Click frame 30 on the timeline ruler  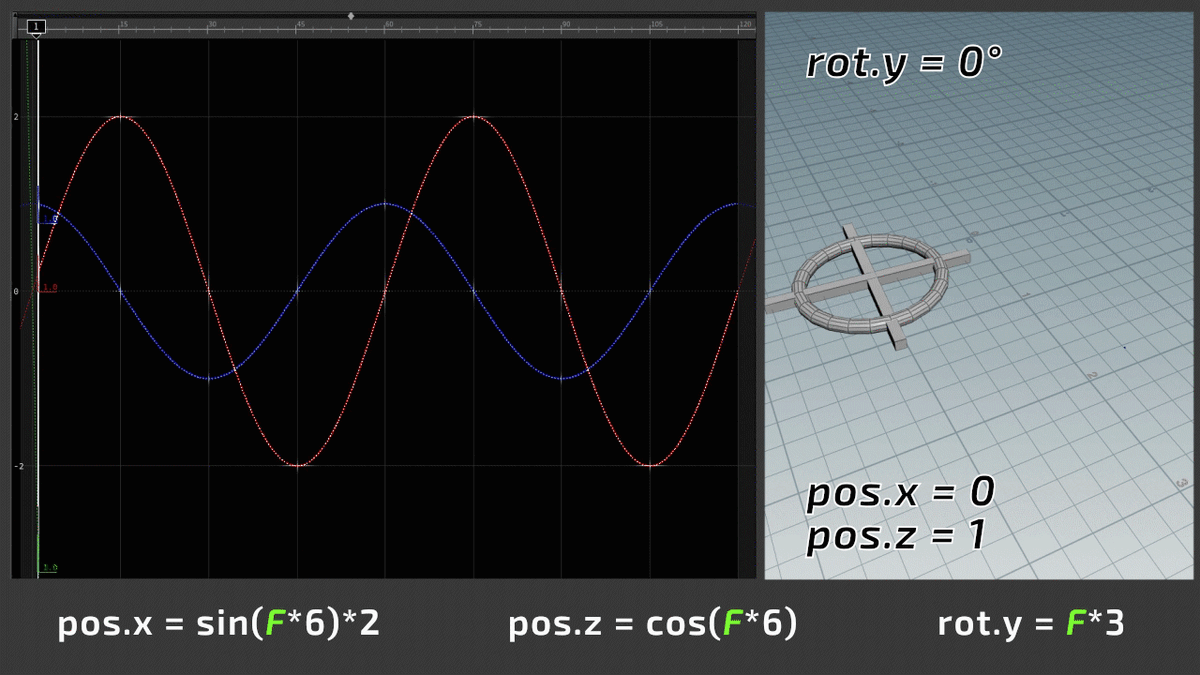pyautogui.click(x=212, y=23)
